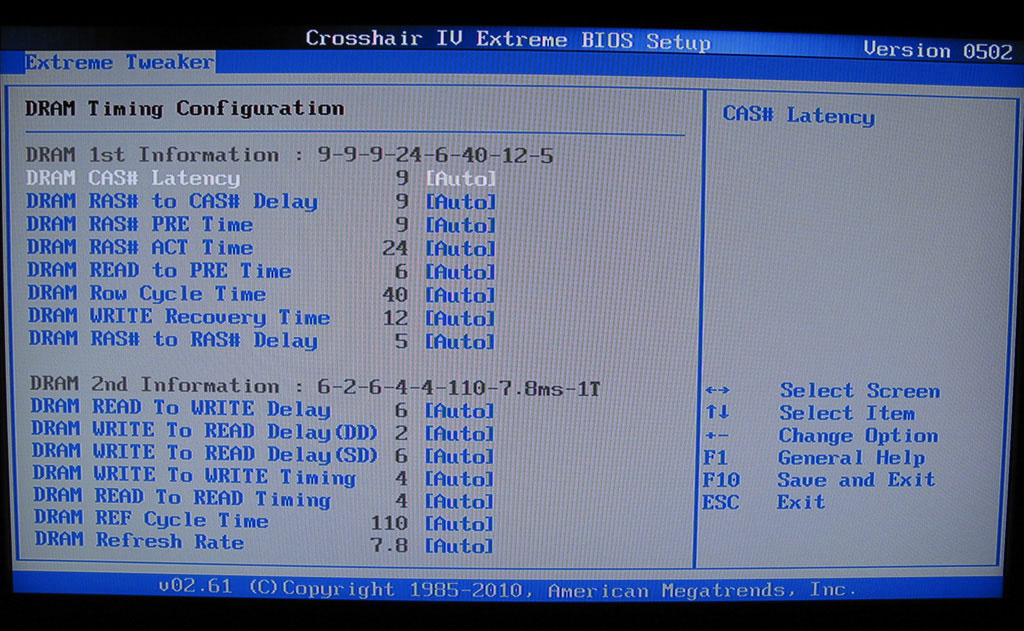Select DRAM CAS# Latency Auto option
This screenshot has width=1024, height=631.
(x=460, y=178)
